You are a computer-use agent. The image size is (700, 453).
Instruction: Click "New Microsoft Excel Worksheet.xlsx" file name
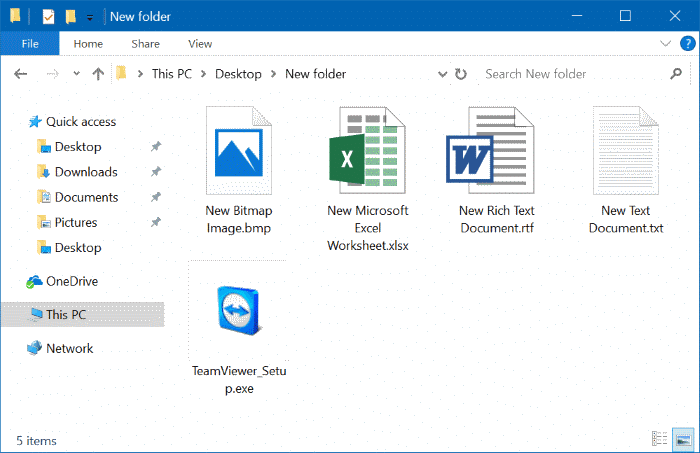[x=368, y=228]
